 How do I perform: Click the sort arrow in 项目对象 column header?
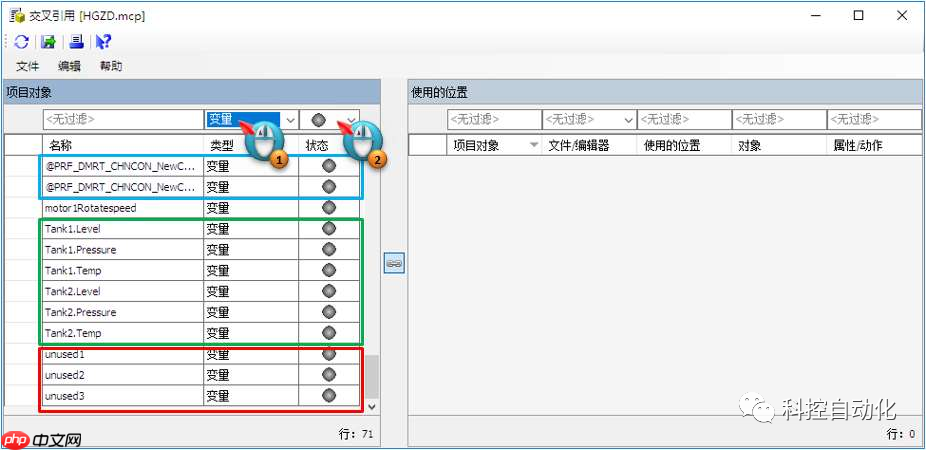point(534,145)
